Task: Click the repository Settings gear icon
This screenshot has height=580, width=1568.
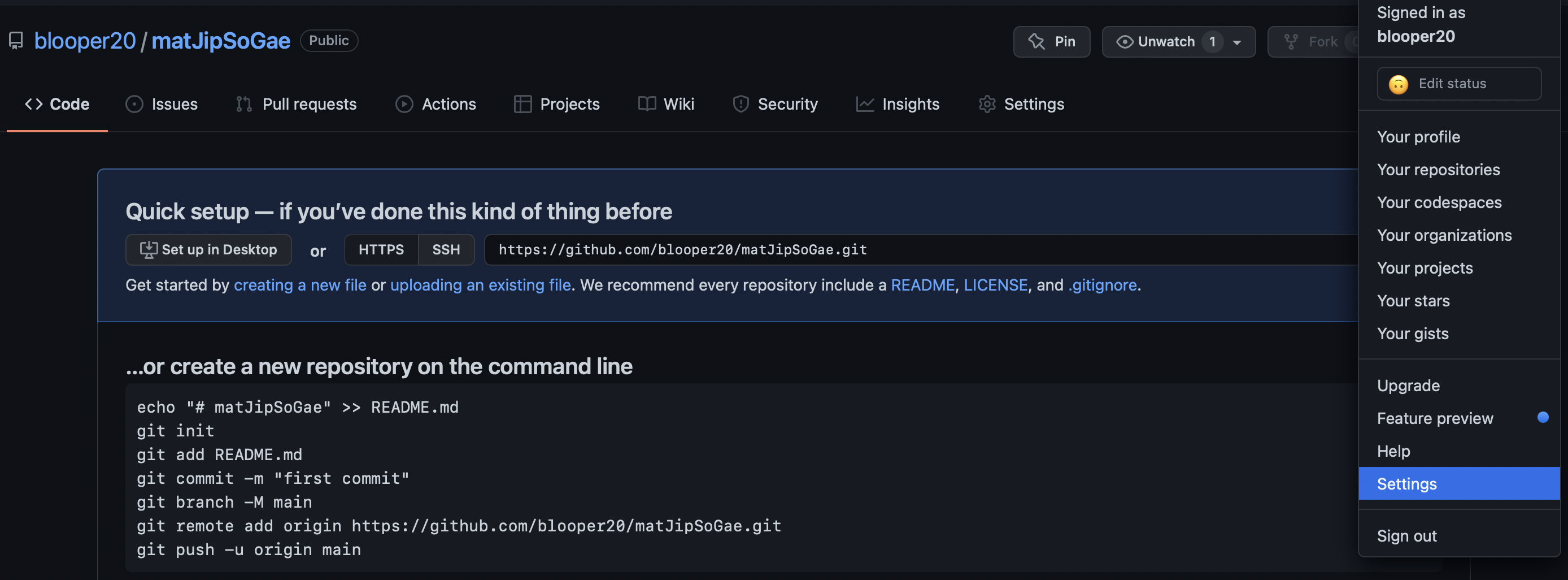Action: click(x=987, y=104)
